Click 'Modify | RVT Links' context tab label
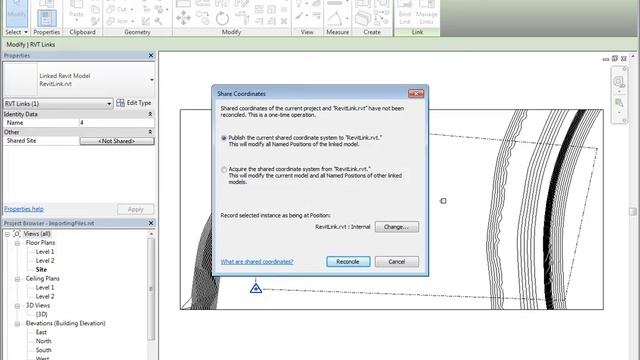Screen dimensions: 640x360 tap(31, 44)
